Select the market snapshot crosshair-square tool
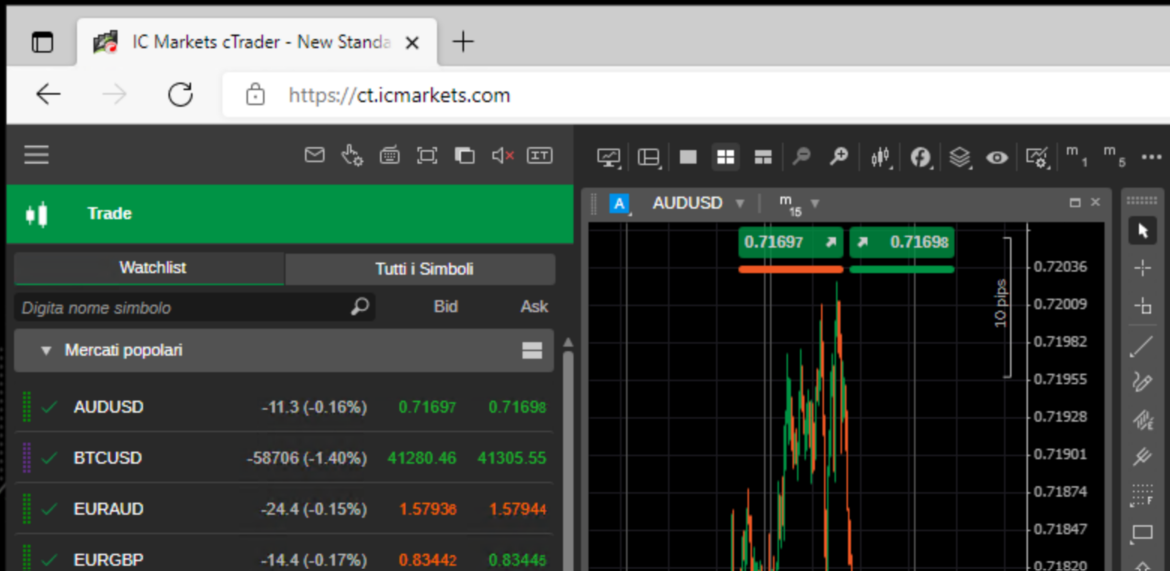1170x571 pixels. click(x=1142, y=306)
